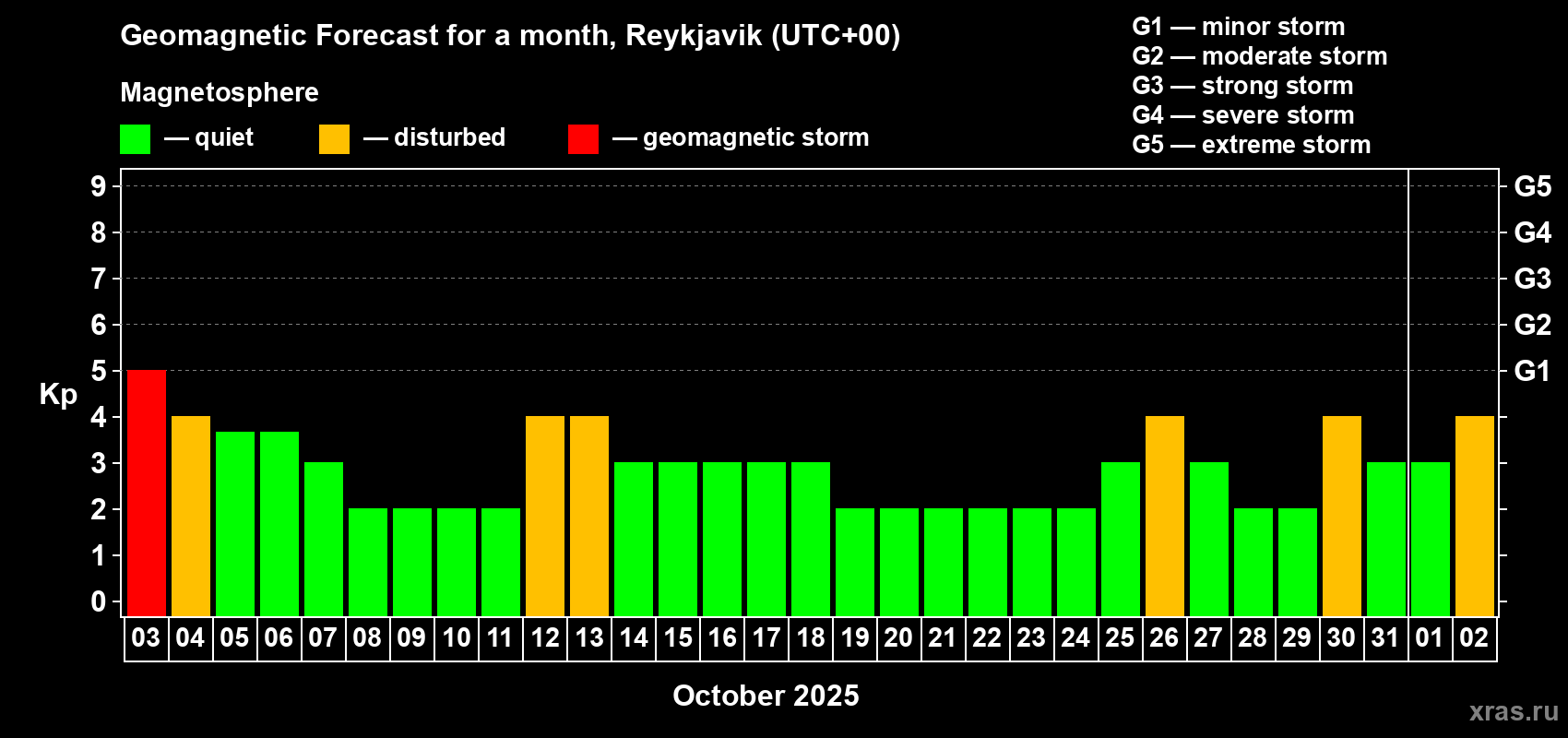This screenshot has height=738, width=1568.
Task: Click the G3 label on right axis
Action: [1532, 279]
